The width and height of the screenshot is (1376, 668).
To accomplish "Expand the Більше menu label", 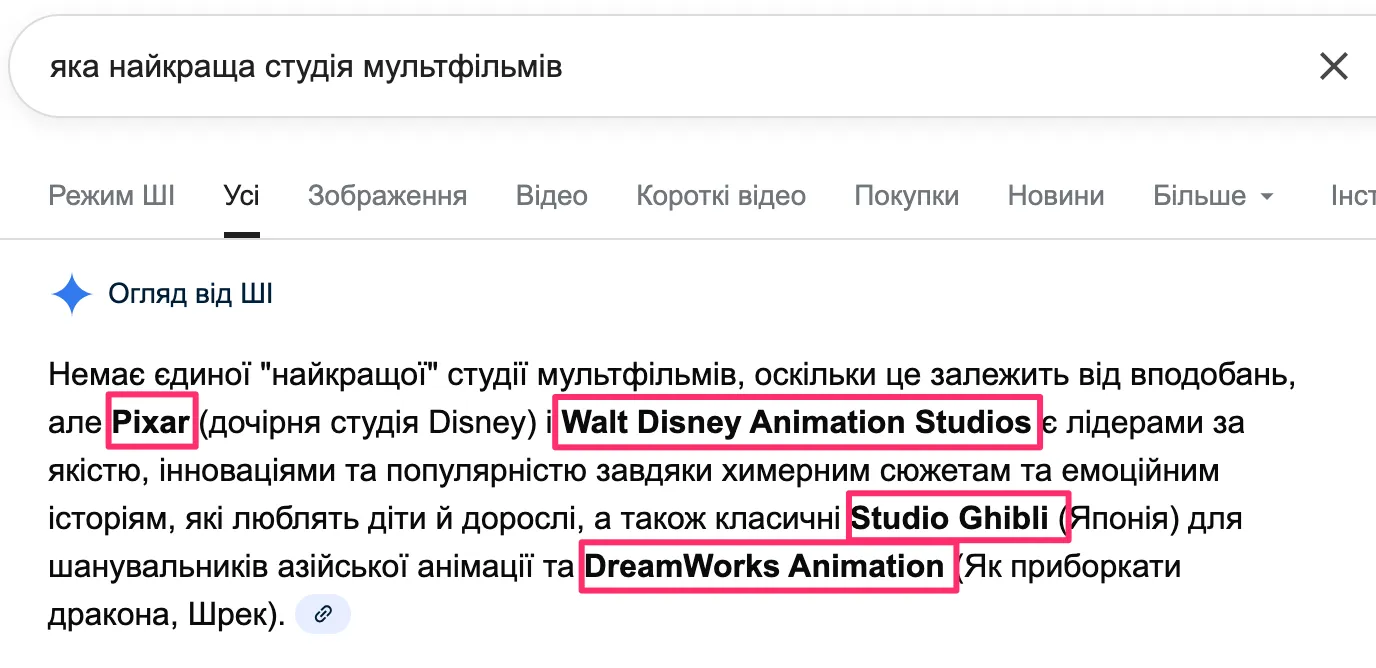I will 1199,196.
